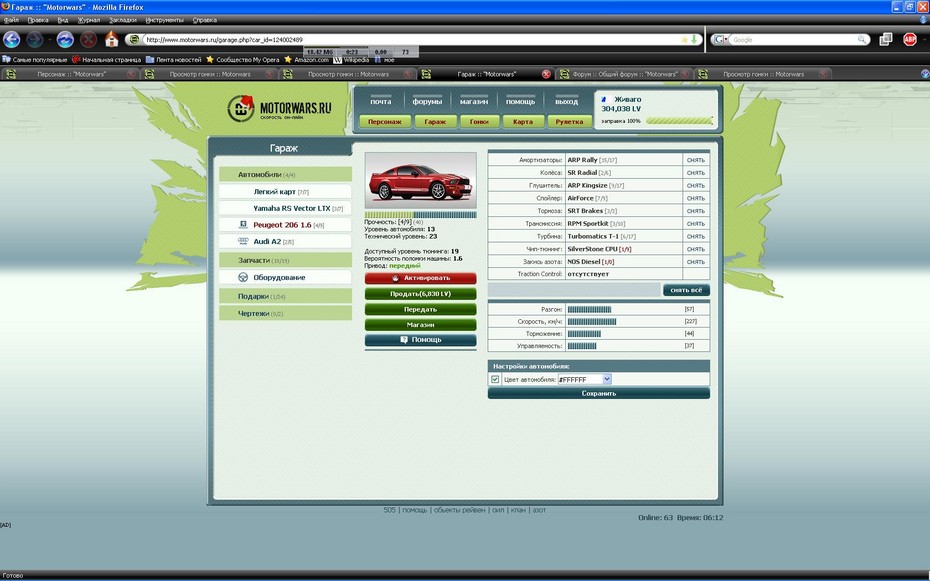Image resolution: width=930 pixels, height=581 pixels.
Task: Click the steering wheel icon beside Оборудование
Action: 243,277
